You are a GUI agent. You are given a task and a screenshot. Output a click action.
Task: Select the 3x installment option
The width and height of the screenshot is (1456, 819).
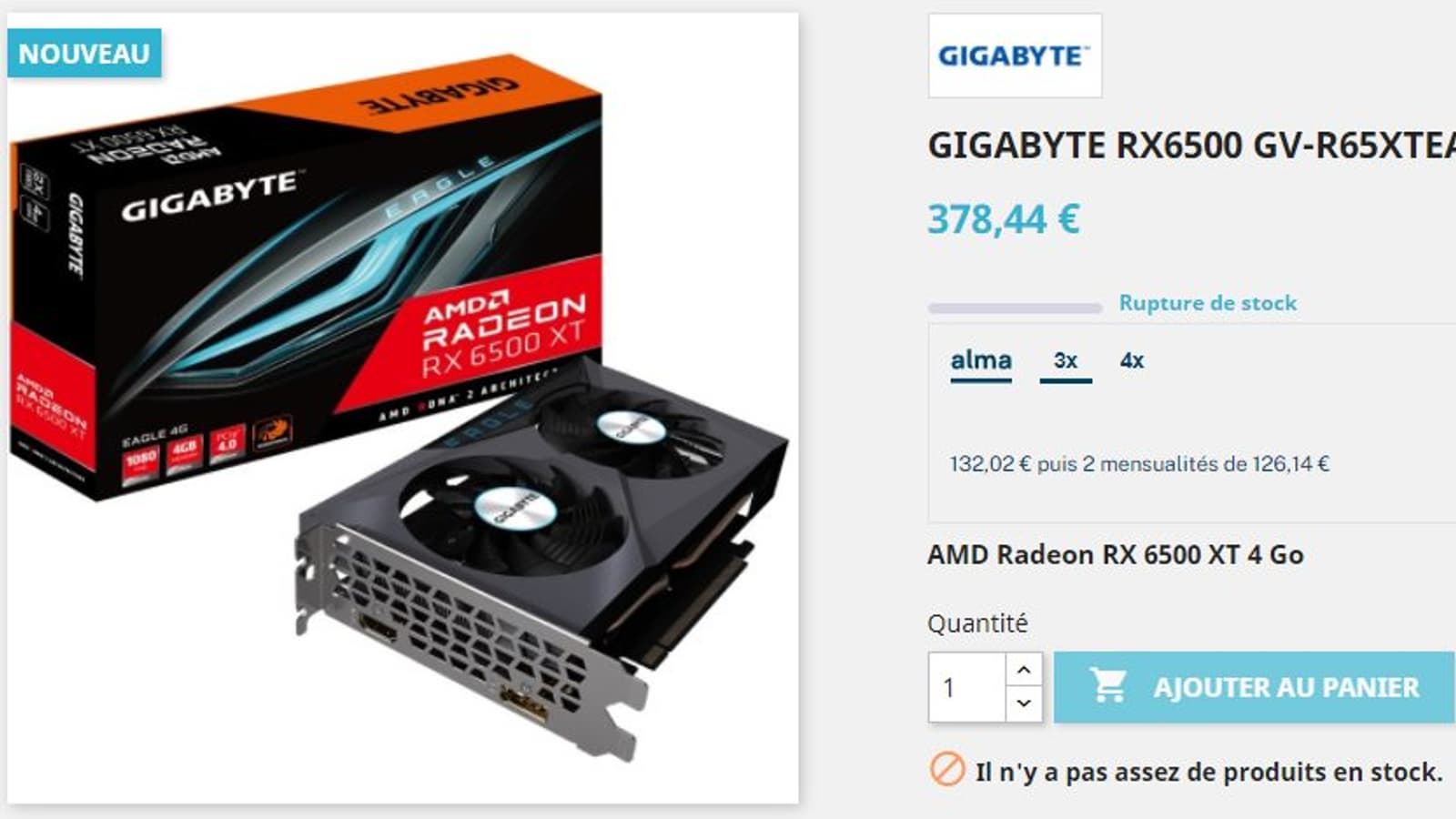1066,361
